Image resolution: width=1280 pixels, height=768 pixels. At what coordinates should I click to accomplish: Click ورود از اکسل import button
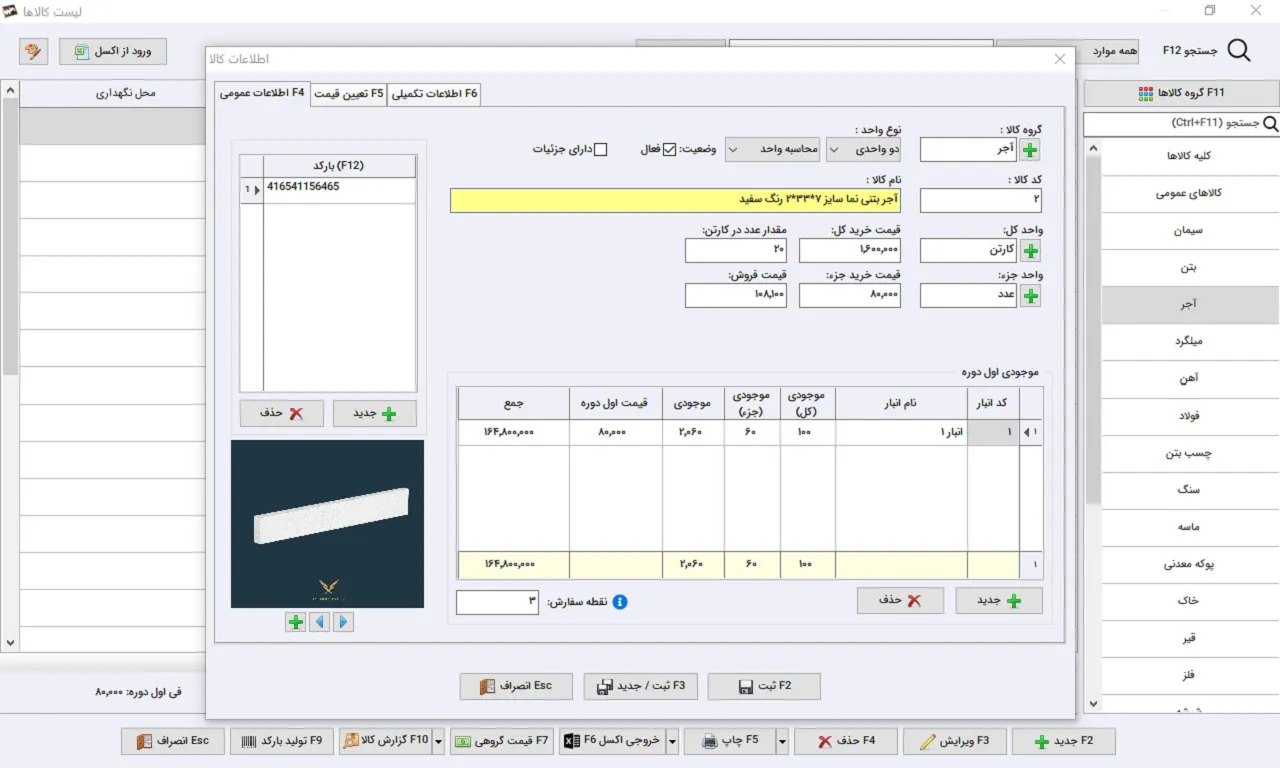point(113,51)
